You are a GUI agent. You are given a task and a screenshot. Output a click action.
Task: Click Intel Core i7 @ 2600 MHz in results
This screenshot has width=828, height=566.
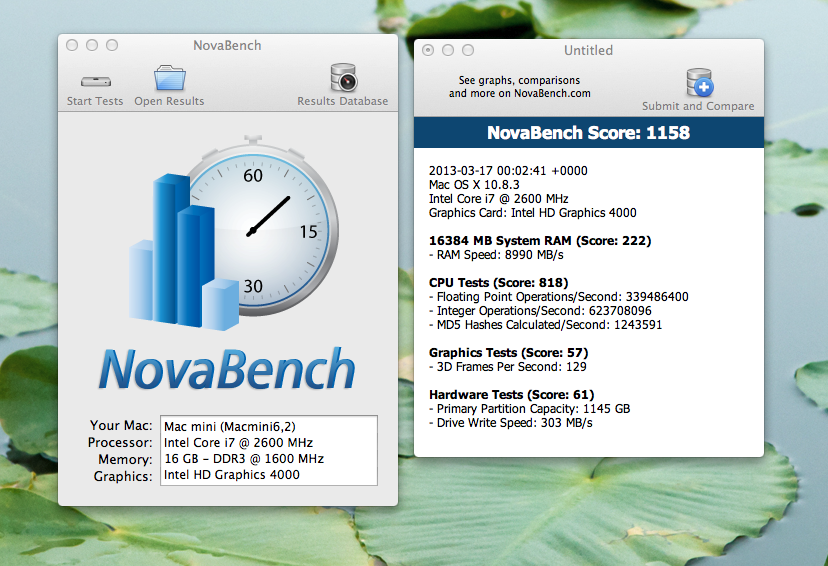tap(498, 199)
